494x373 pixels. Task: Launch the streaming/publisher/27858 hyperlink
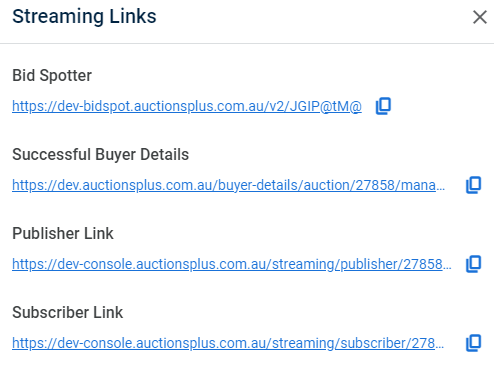coord(232,264)
